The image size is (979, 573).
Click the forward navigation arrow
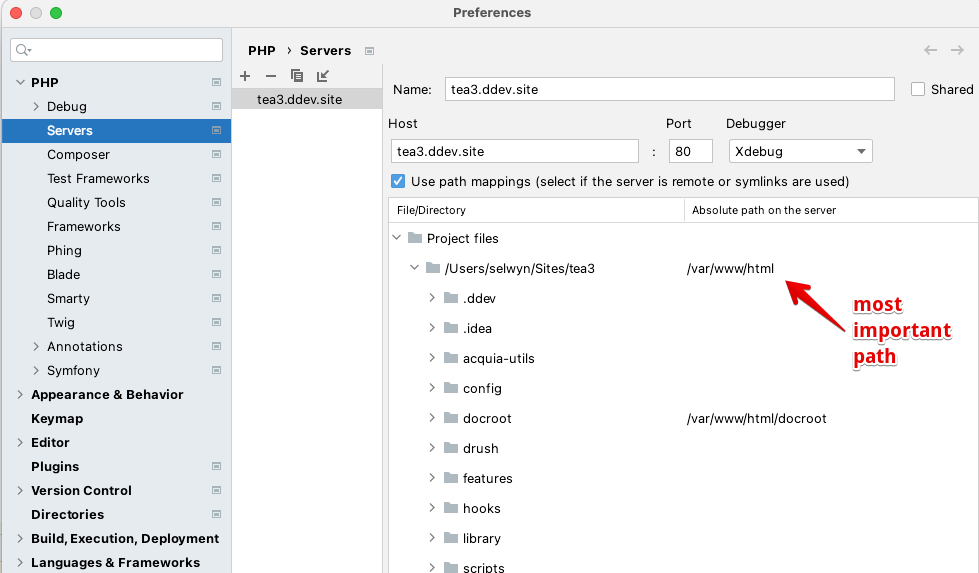point(957,50)
